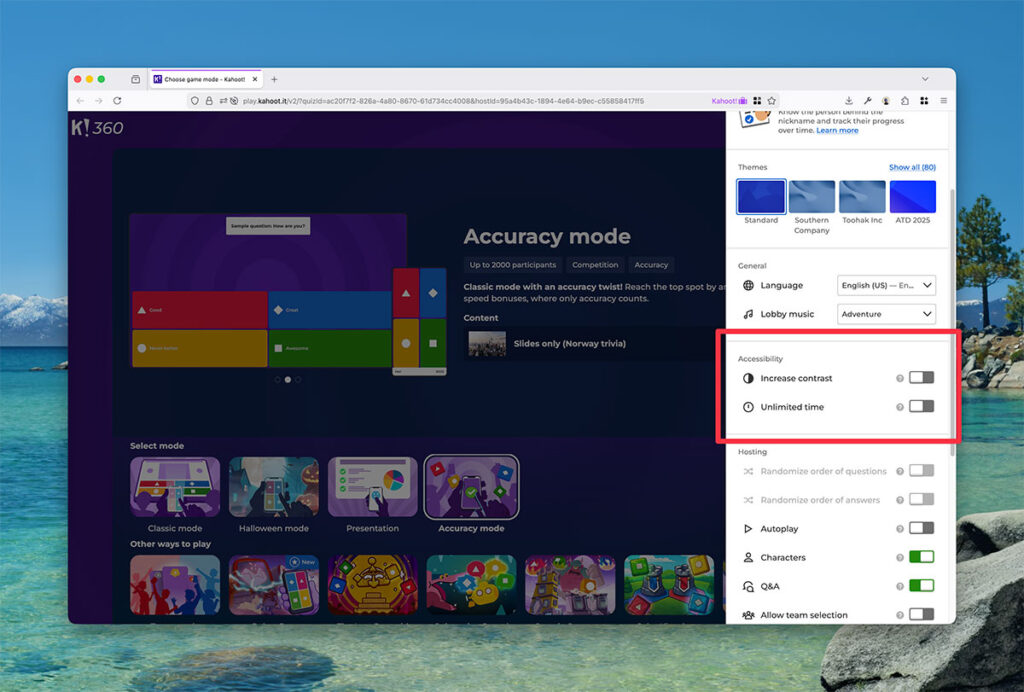Turn off the Characters toggle
1024x692 pixels.
click(x=922, y=557)
